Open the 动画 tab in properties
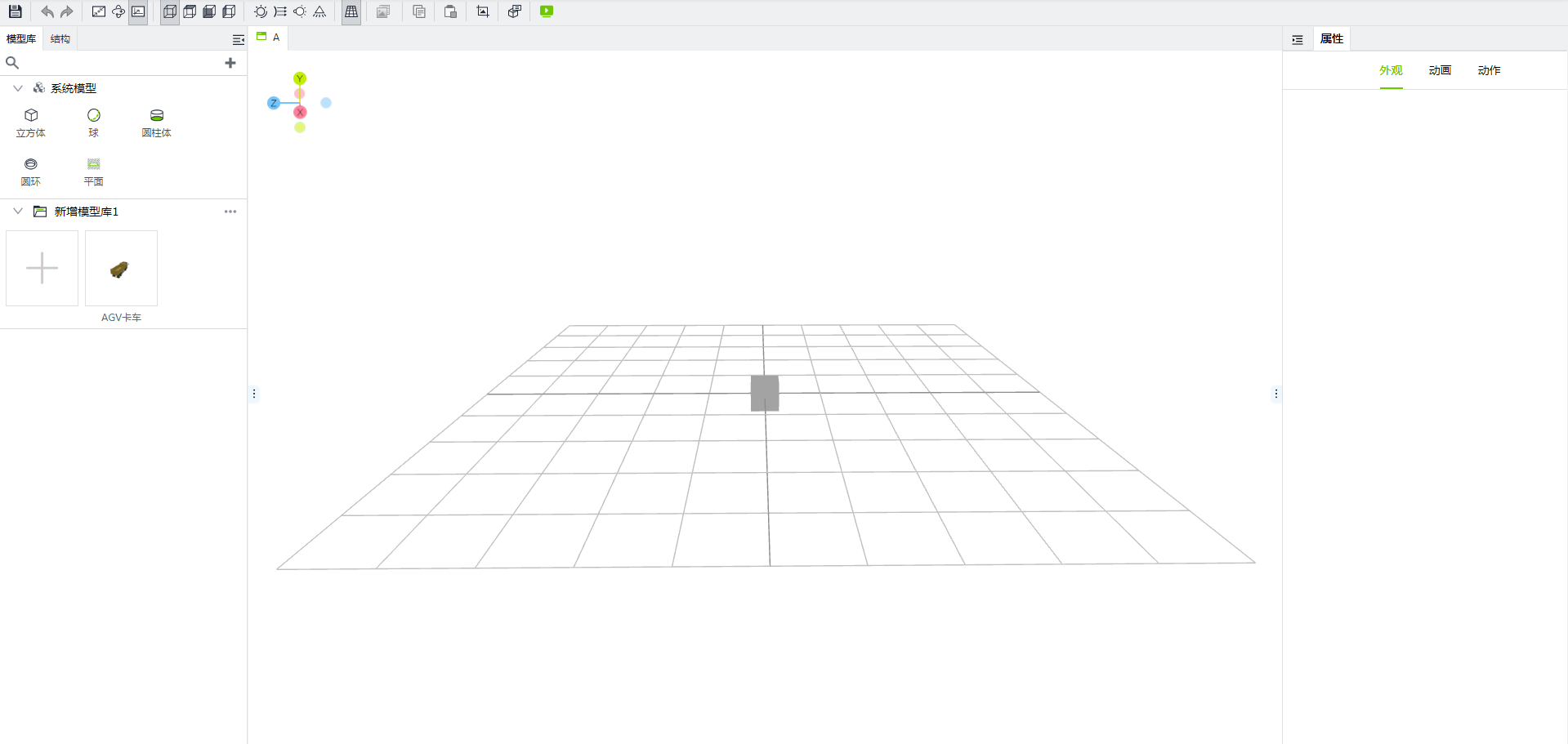The image size is (1568, 744). pyautogui.click(x=1440, y=70)
